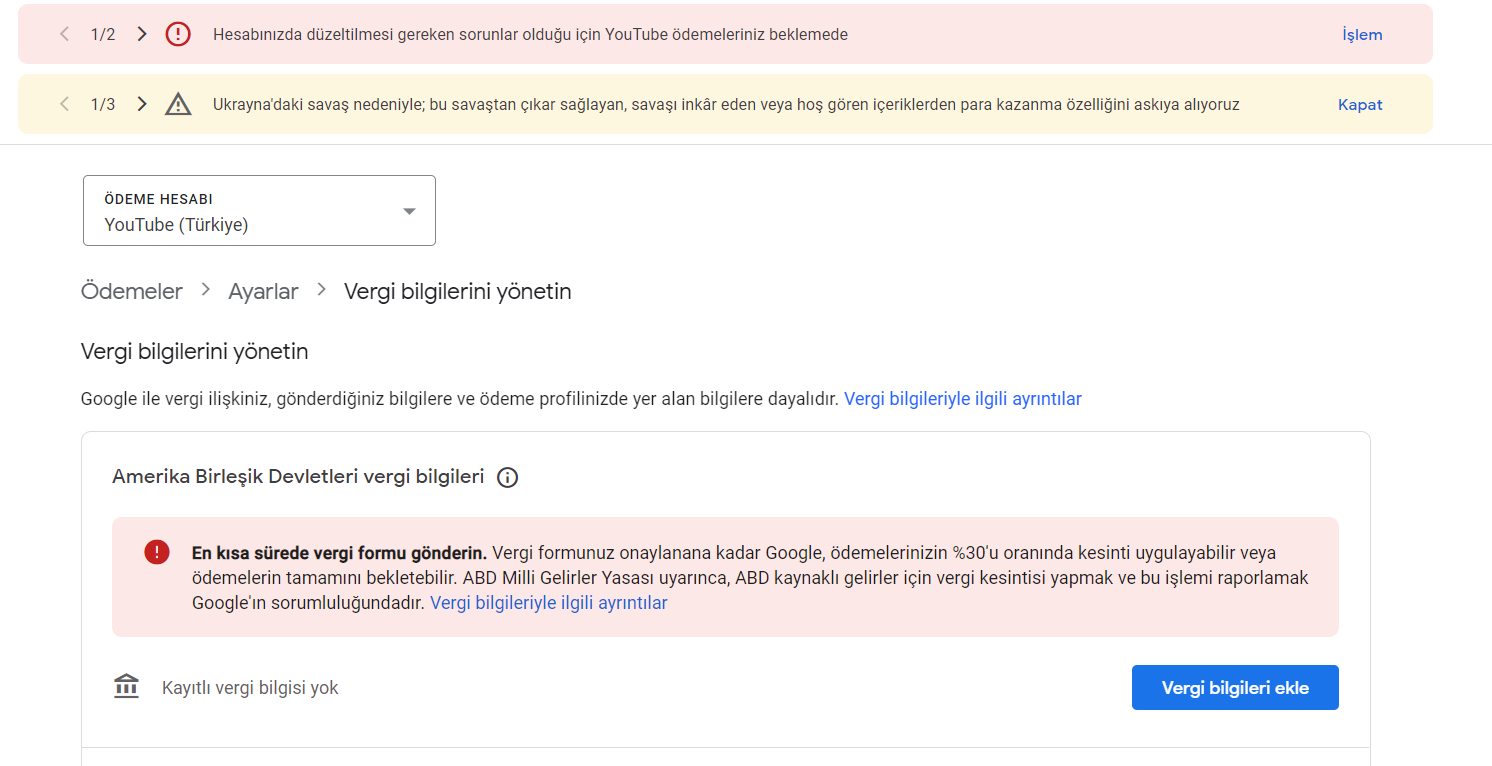Open Vergi bilgileriyle ilgili ayrıntılar link in red warning box
The height and width of the screenshot is (766, 1492).
(549, 603)
